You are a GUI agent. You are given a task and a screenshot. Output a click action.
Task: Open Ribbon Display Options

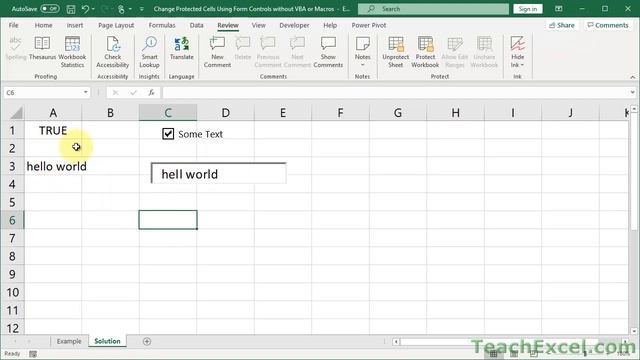(x=559, y=9)
